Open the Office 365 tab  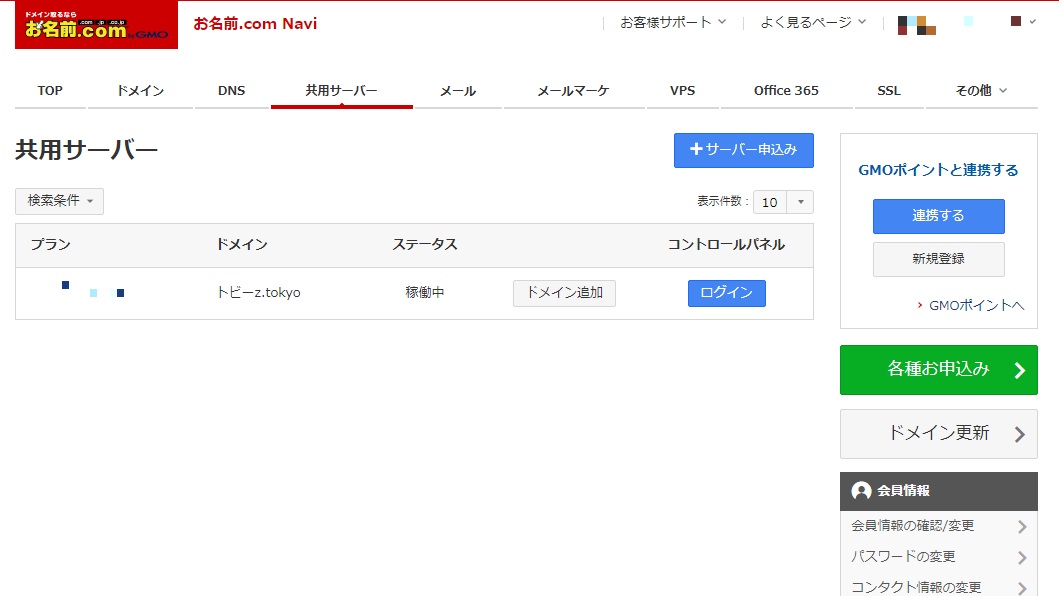click(x=786, y=91)
